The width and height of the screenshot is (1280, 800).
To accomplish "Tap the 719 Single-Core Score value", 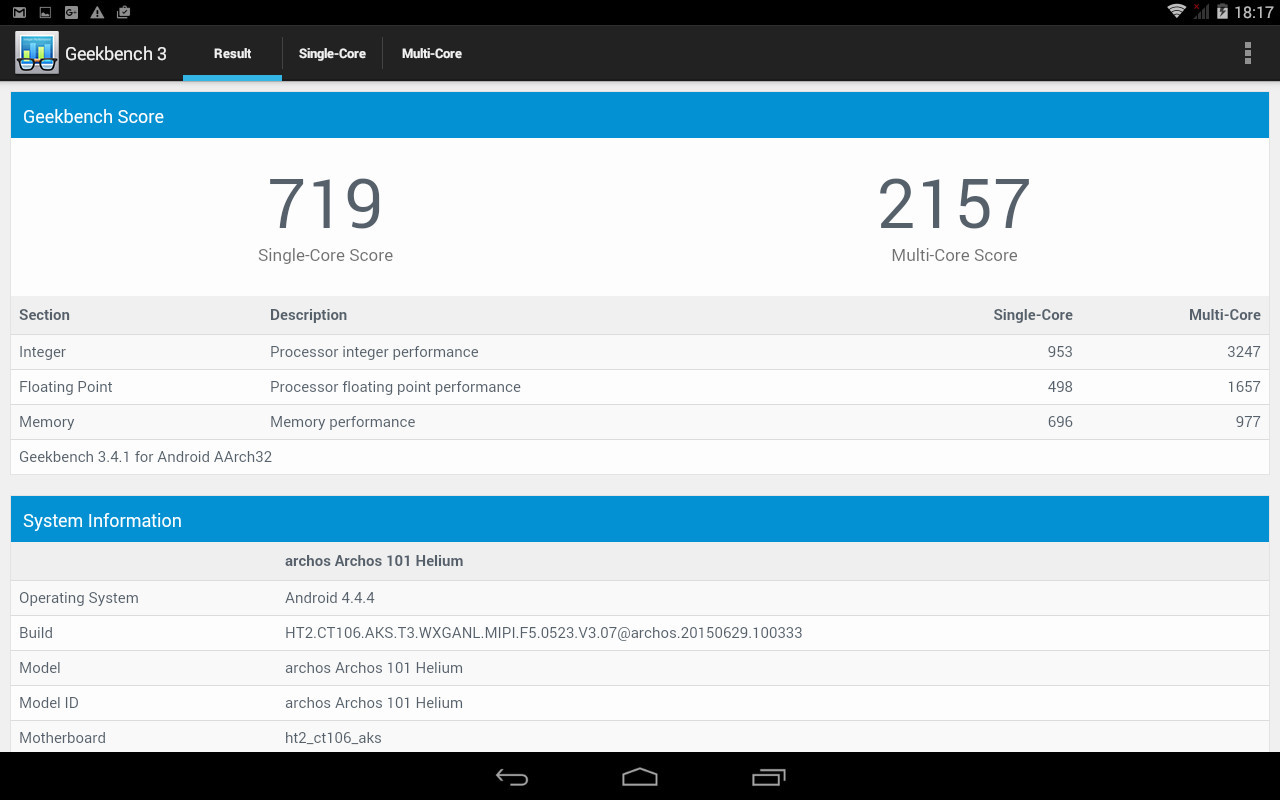I will tap(325, 205).
